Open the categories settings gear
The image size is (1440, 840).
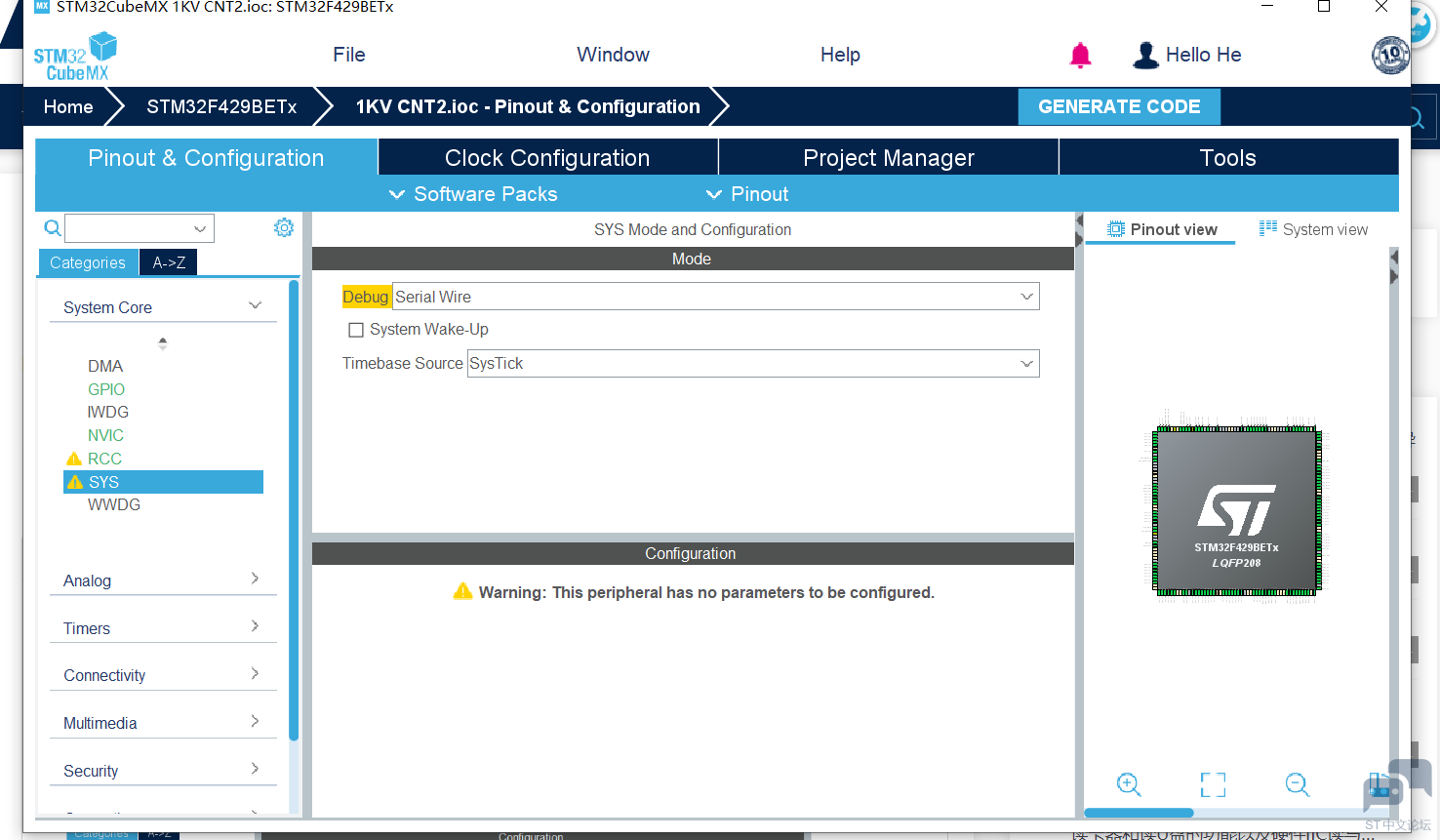tap(284, 227)
